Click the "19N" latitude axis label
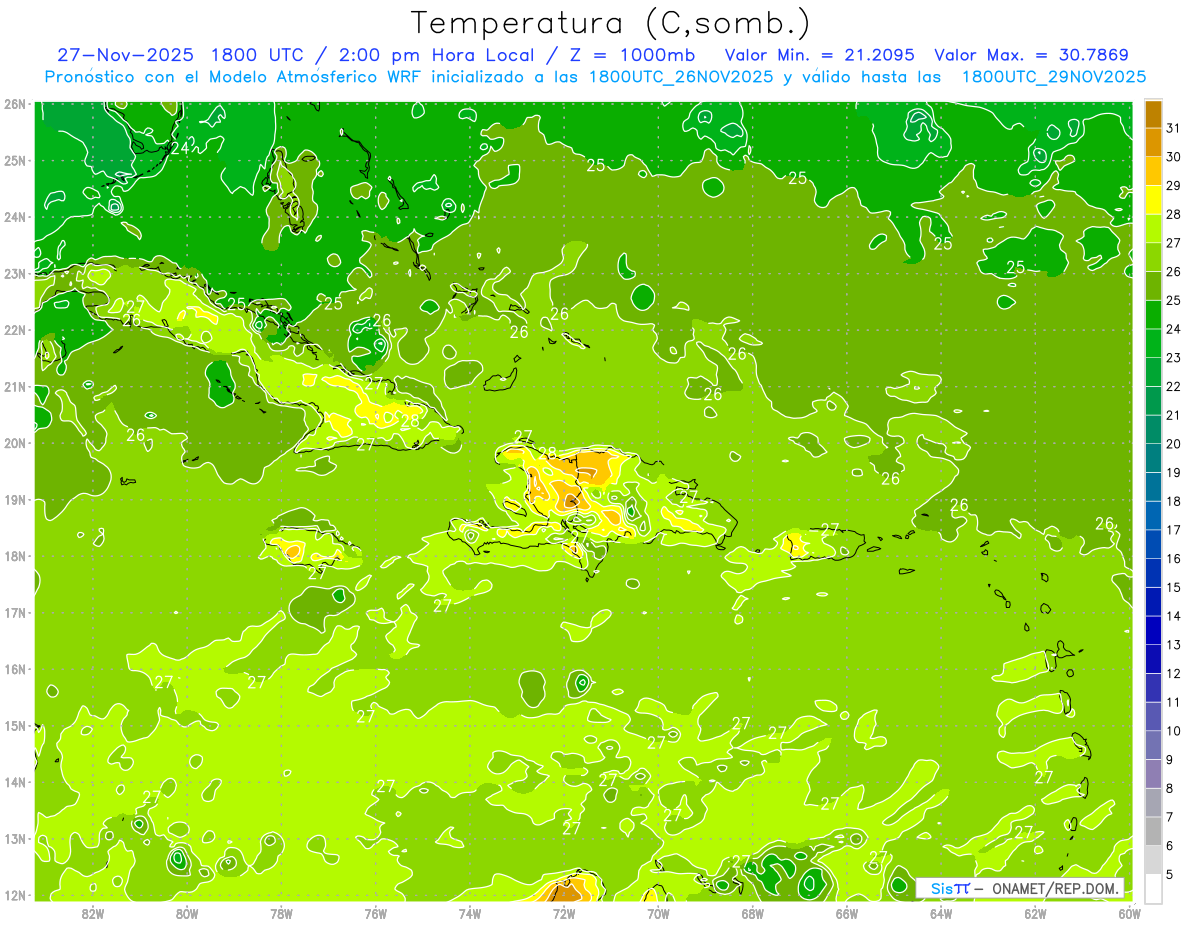This screenshot has width=1200, height=927. pos(14,500)
